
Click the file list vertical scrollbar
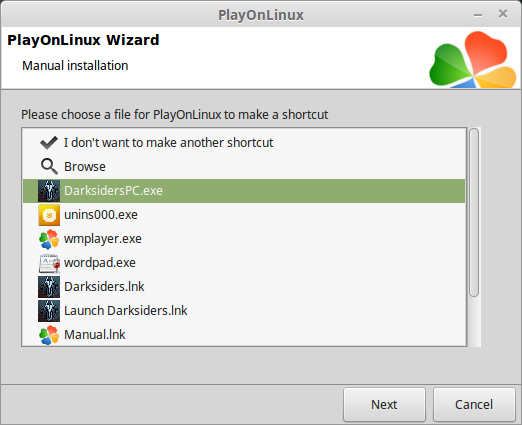coord(474,213)
